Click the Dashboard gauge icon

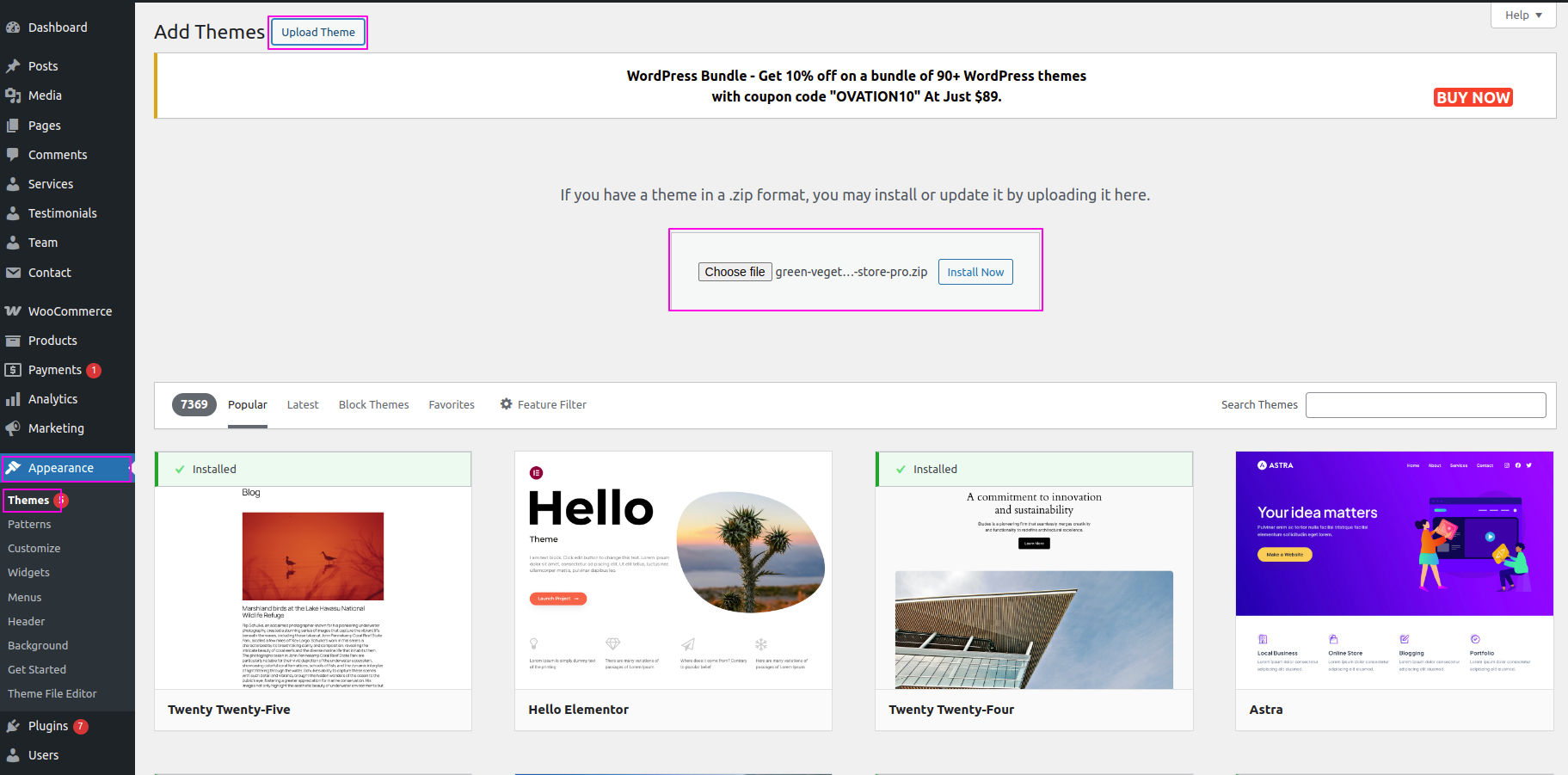click(x=13, y=28)
